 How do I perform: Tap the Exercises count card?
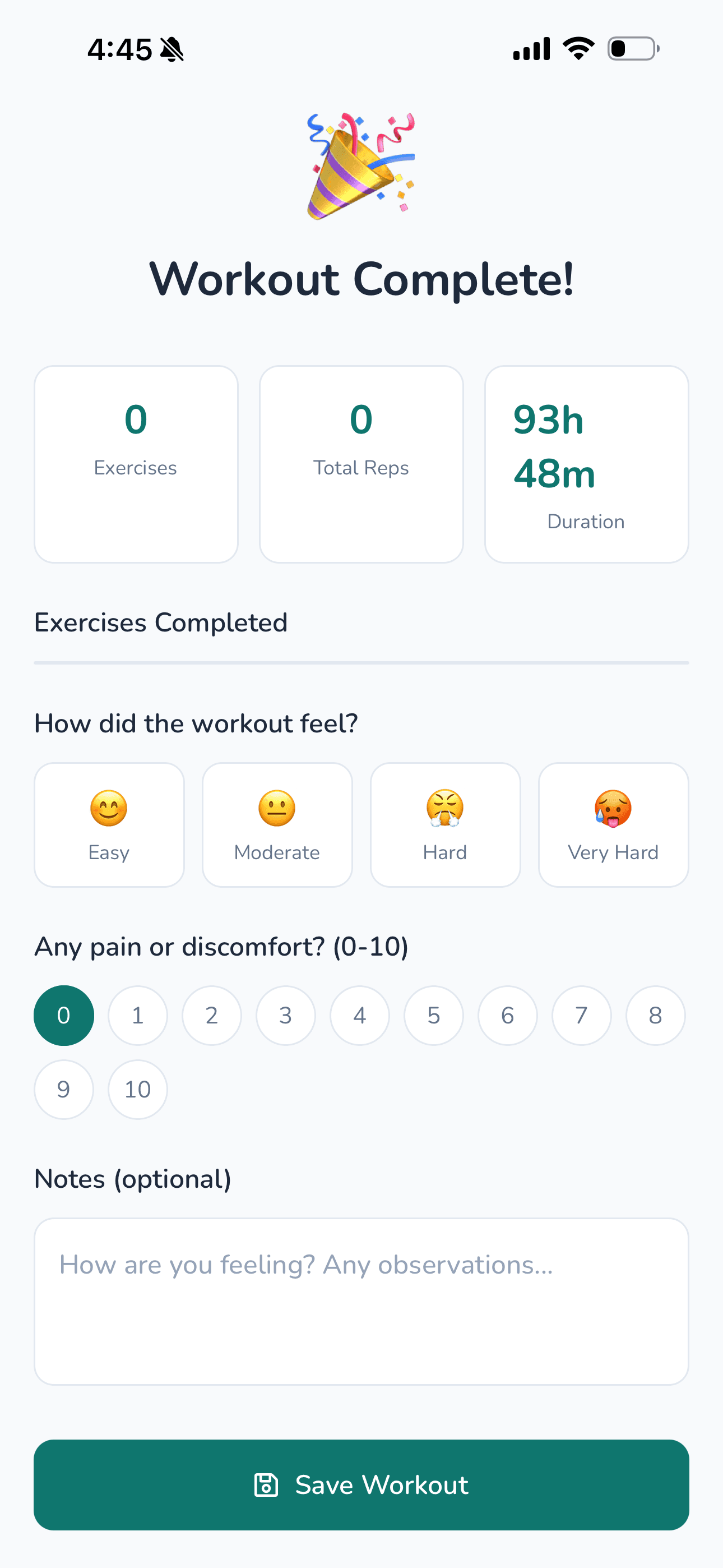click(x=136, y=464)
